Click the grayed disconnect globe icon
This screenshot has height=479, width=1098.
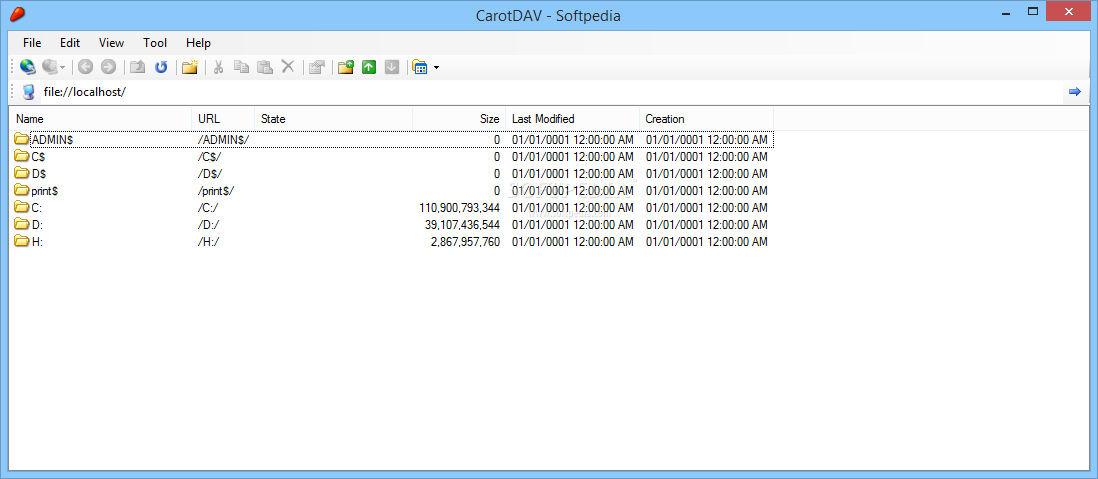(50, 67)
